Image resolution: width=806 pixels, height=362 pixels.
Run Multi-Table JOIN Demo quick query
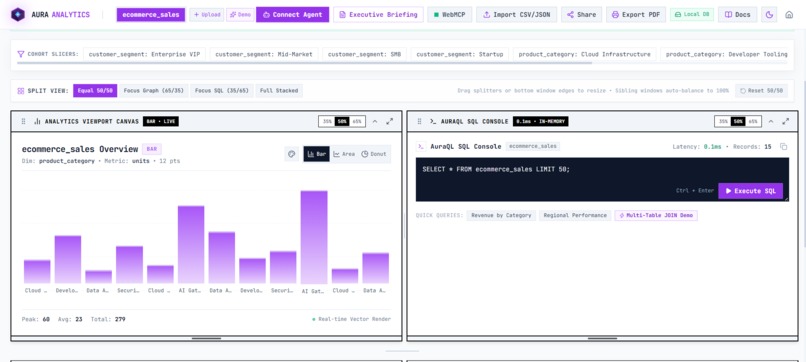[656, 215]
